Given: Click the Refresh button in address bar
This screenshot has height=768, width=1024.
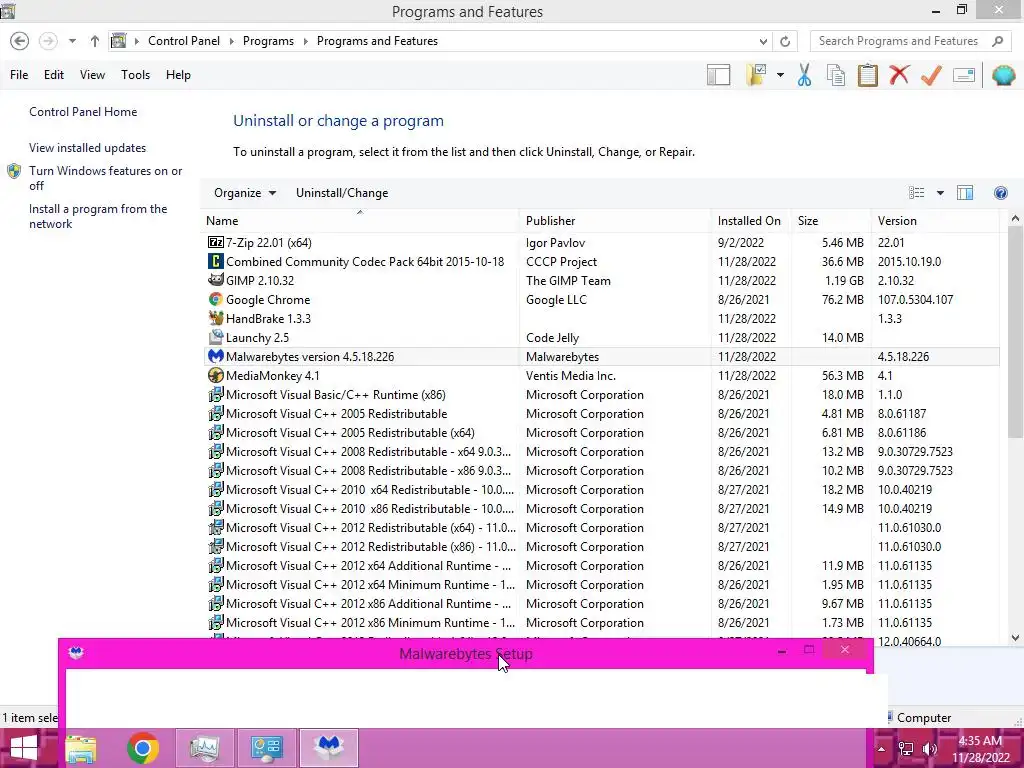Looking at the screenshot, I should (785, 41).
